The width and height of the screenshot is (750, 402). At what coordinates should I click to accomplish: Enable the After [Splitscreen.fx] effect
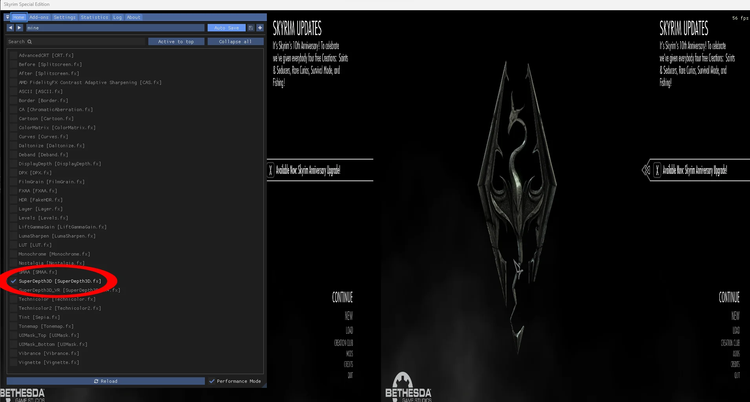click(13, 73)
